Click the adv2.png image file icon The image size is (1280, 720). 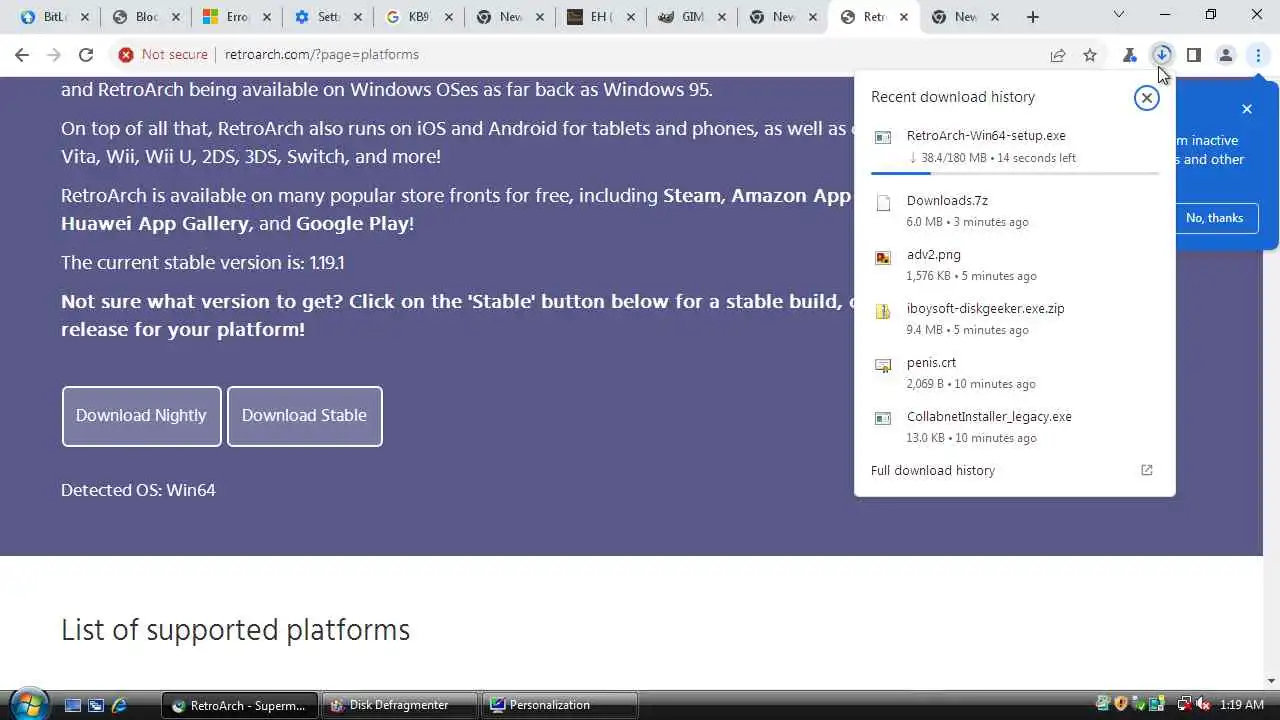tap(882, 257)
